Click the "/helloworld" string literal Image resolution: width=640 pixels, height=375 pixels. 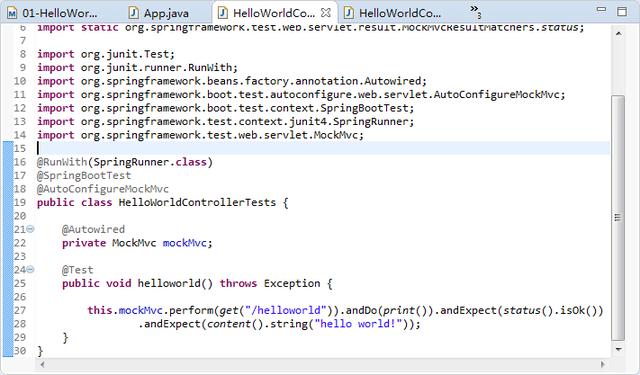286,310
